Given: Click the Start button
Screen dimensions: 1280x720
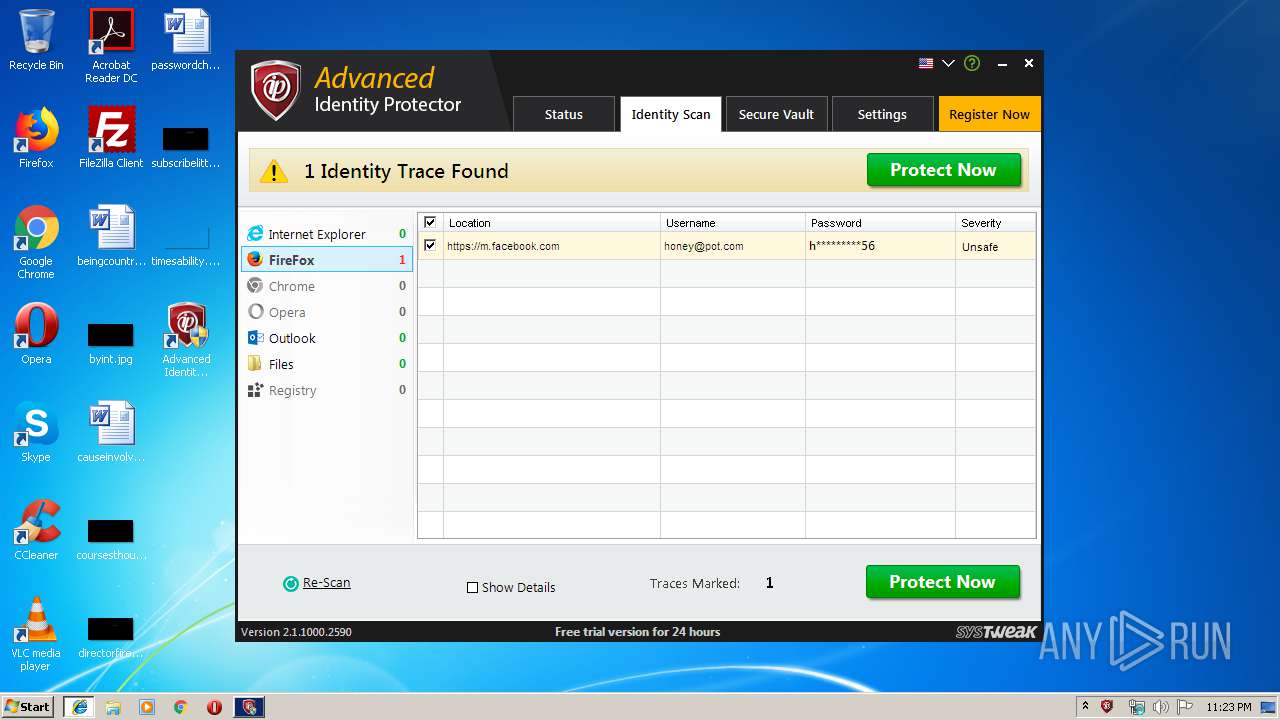Looking at the screenshot, I should [x=28, y=706].
